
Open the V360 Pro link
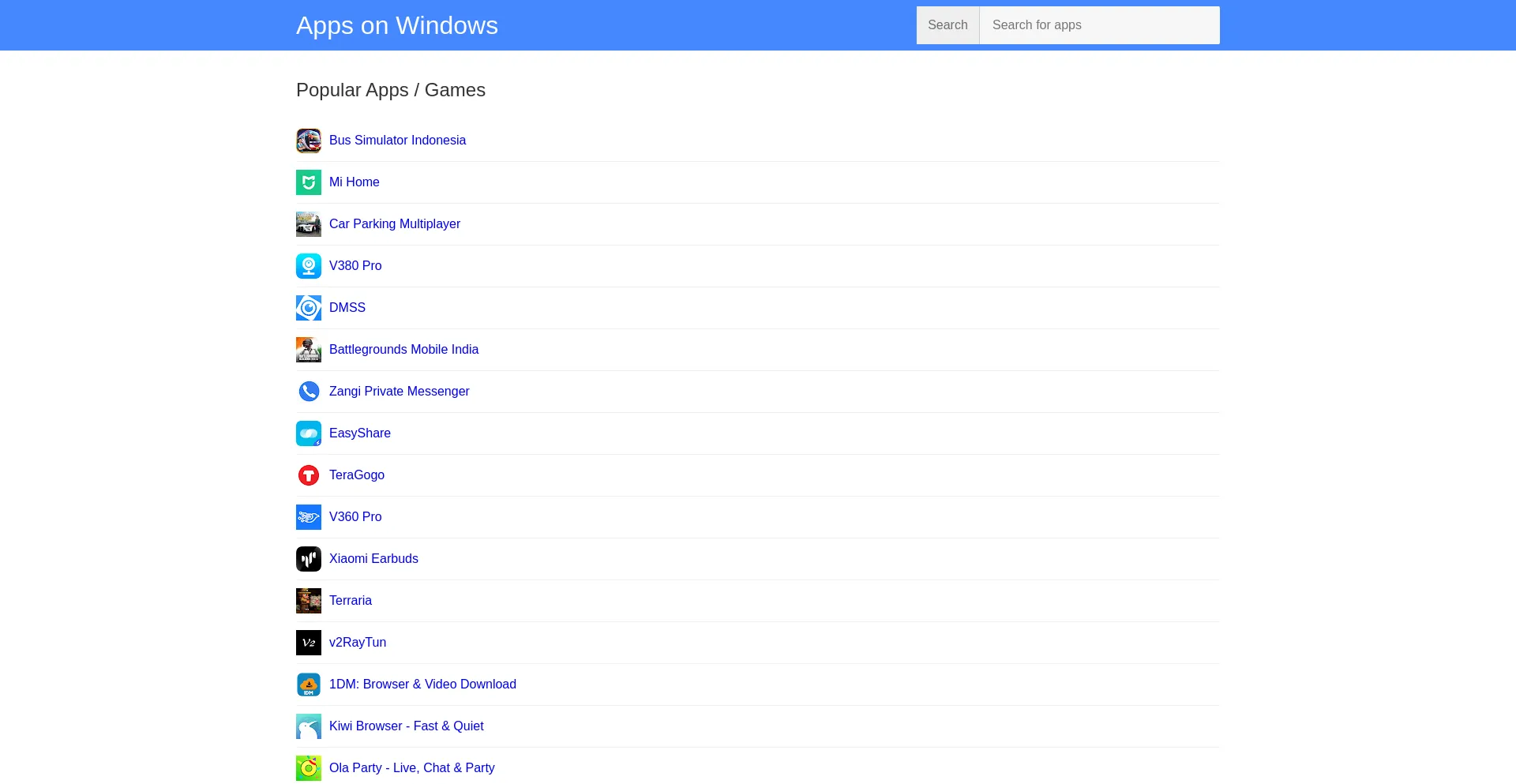355,516
